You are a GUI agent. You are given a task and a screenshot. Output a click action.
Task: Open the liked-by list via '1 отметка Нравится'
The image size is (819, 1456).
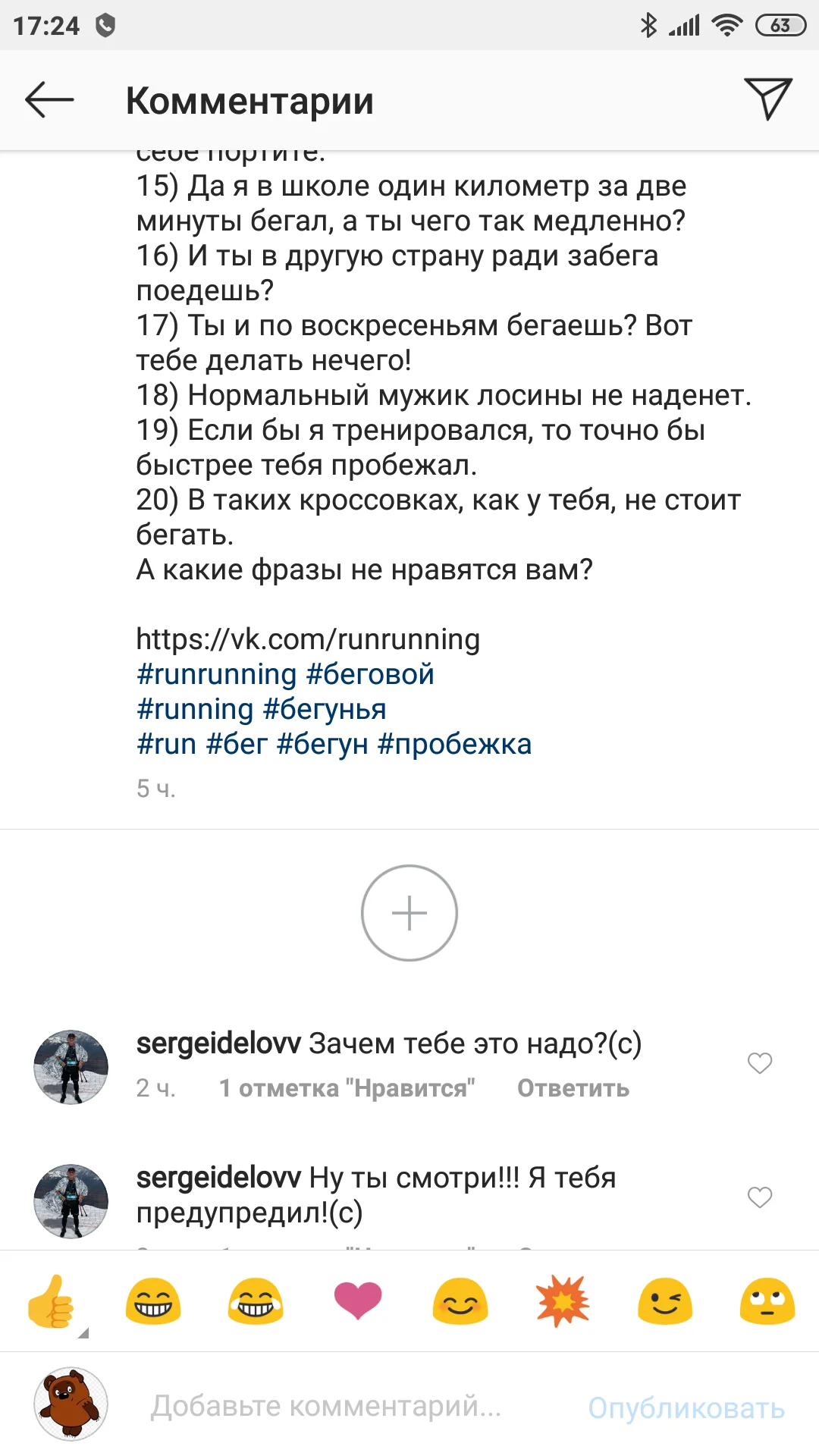pos(347,1087)
